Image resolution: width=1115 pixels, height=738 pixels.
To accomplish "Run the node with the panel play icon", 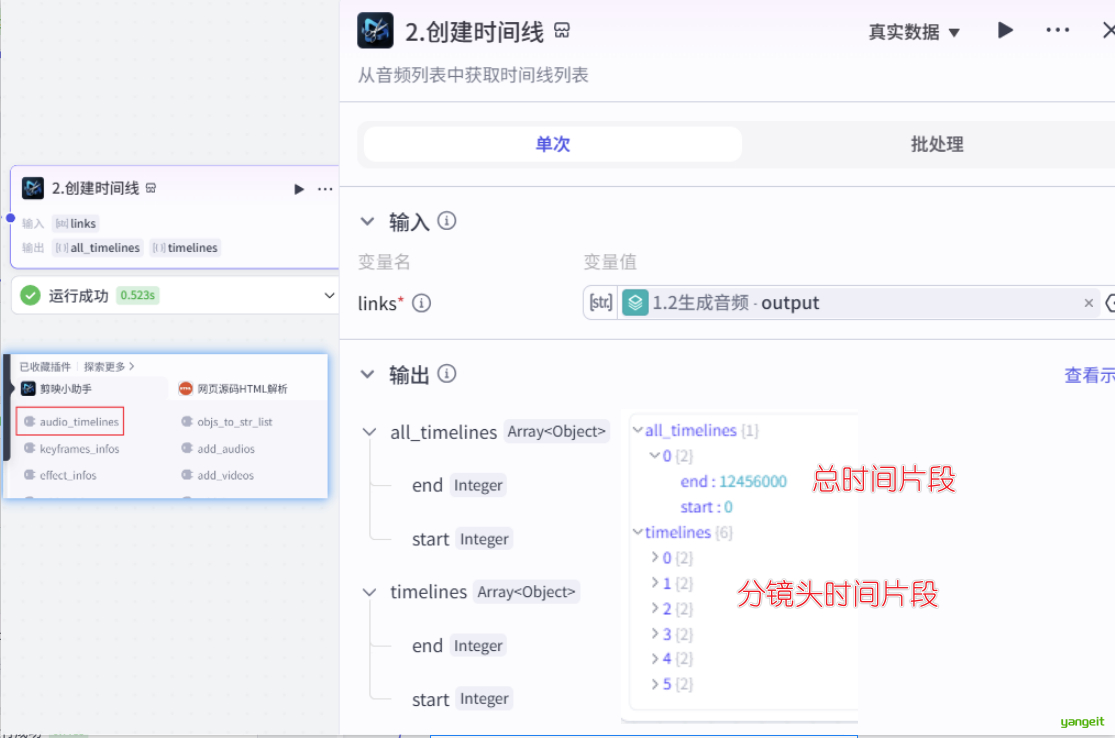I will (x=1005, y=30).
